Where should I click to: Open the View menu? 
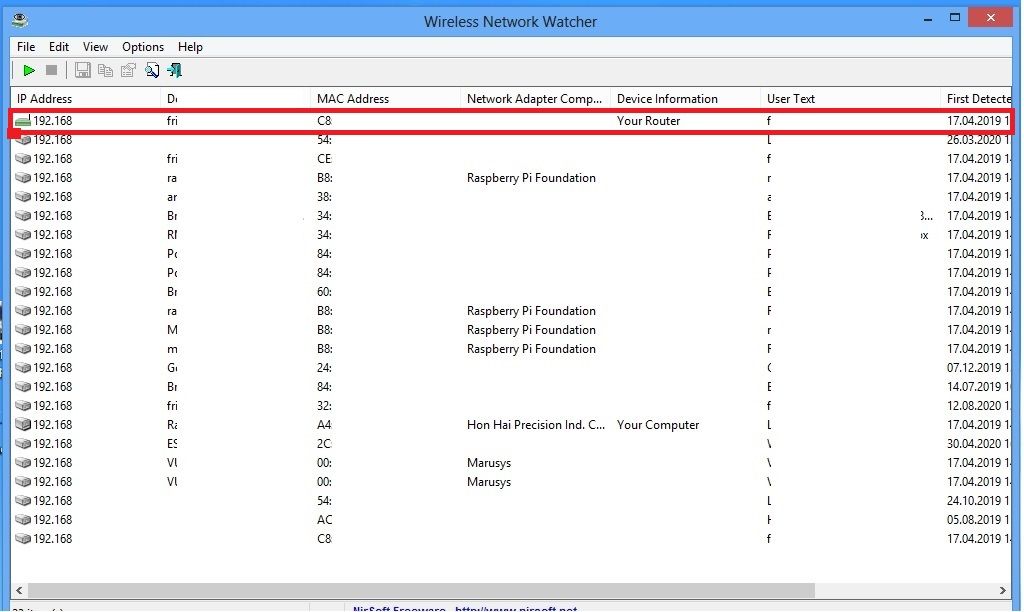click(96, 47)
